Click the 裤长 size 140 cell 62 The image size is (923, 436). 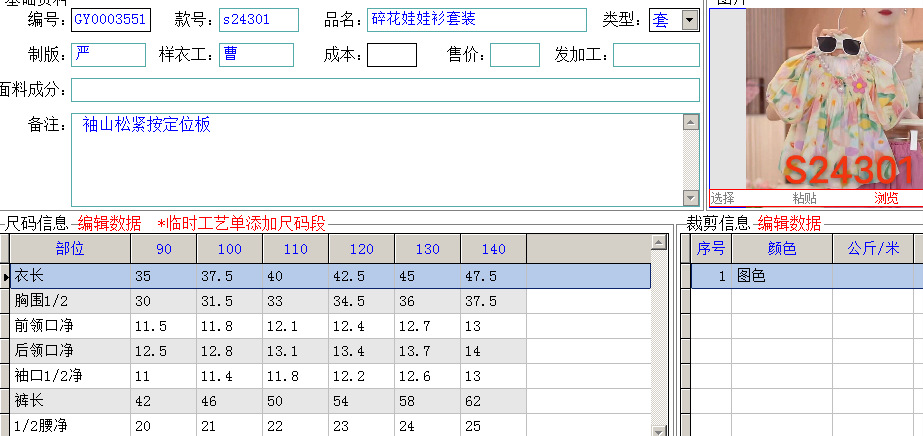coord(493,401)
